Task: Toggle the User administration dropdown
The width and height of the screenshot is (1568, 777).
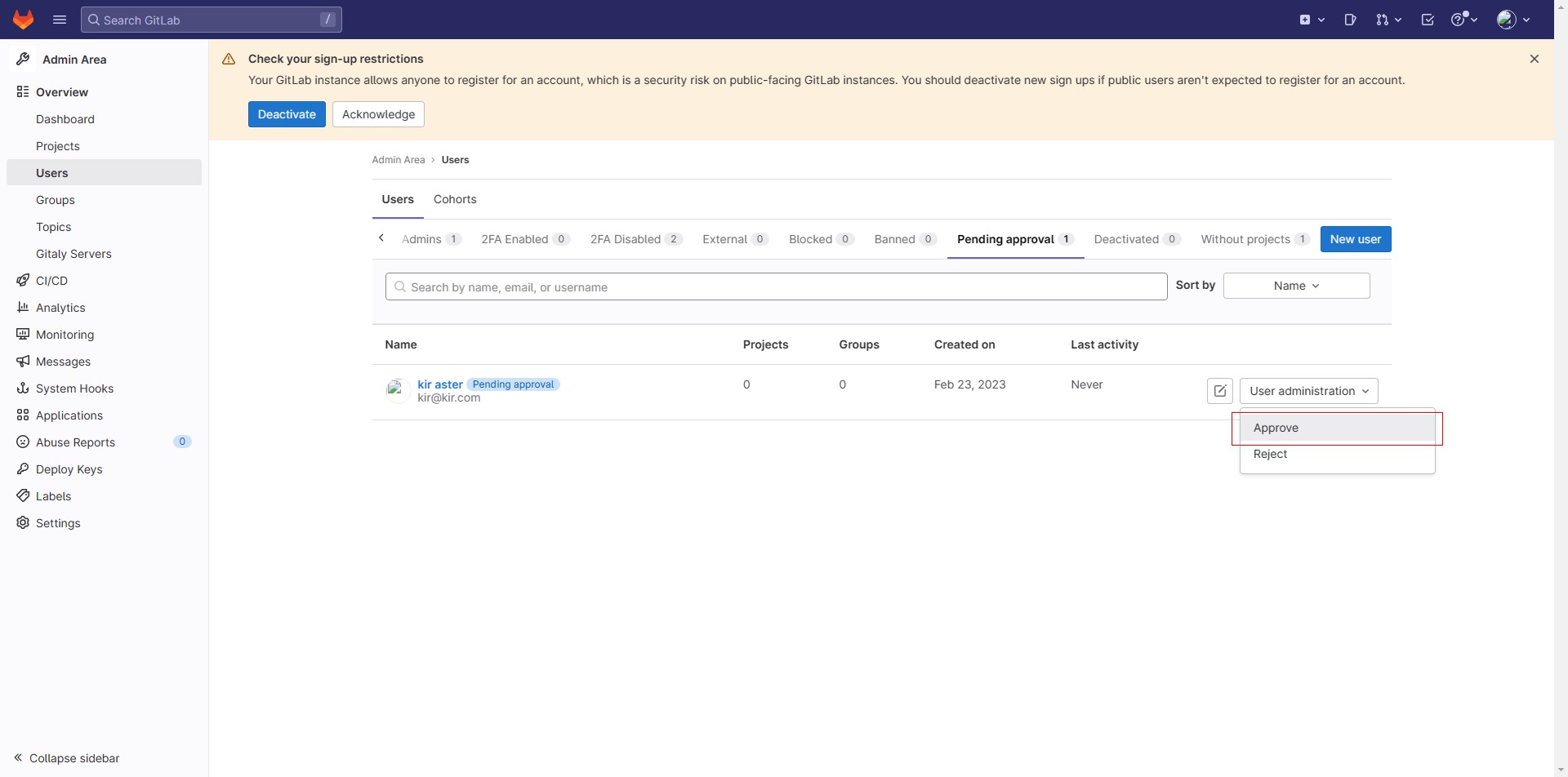Action: [1309, 391]
